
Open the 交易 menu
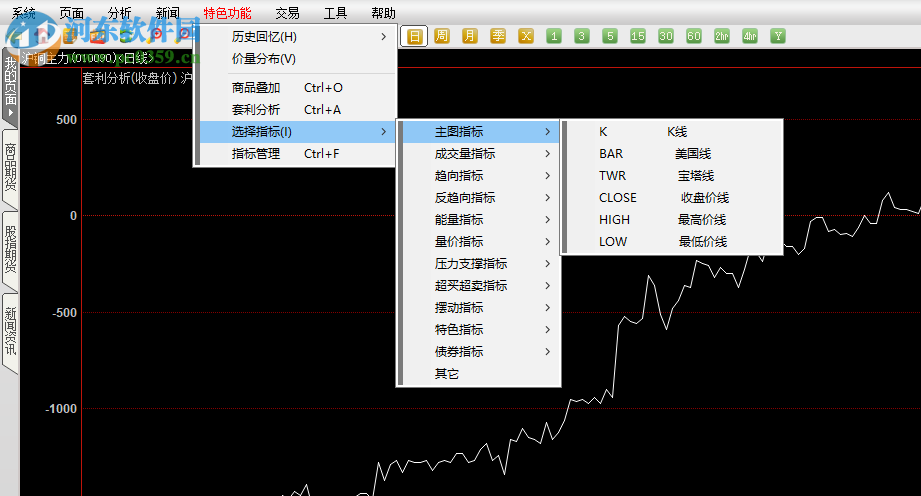pyautogui.click(x=287, y=13)
